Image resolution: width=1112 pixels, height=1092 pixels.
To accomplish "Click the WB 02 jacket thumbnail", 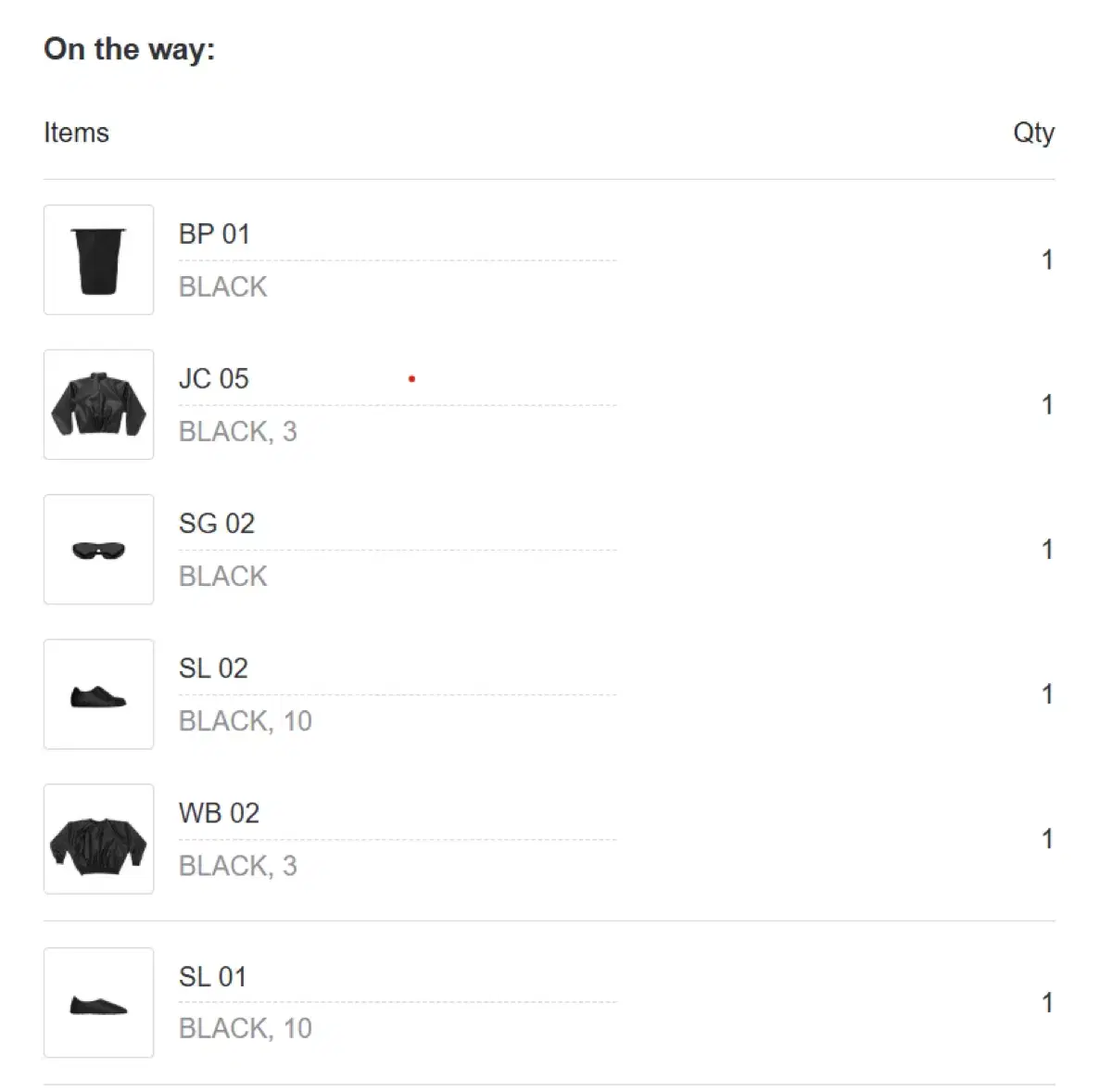I will (x=98, y=838).
